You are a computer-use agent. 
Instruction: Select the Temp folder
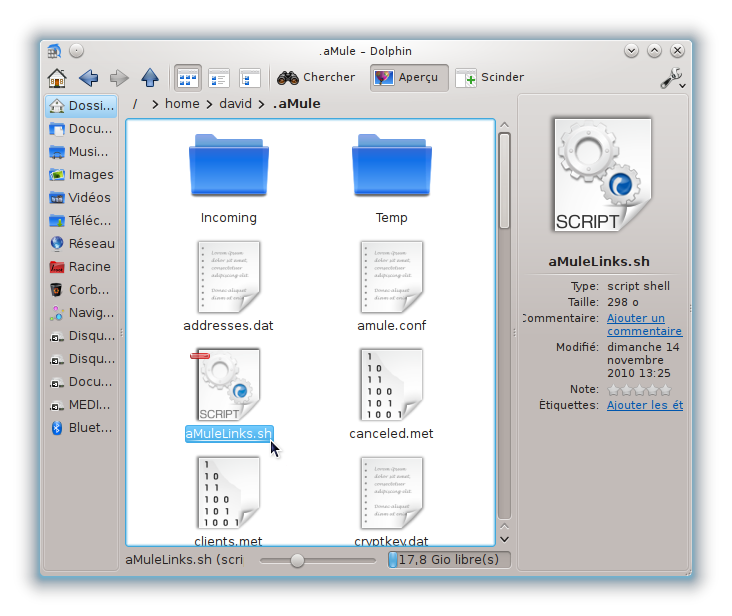point(392,179)
